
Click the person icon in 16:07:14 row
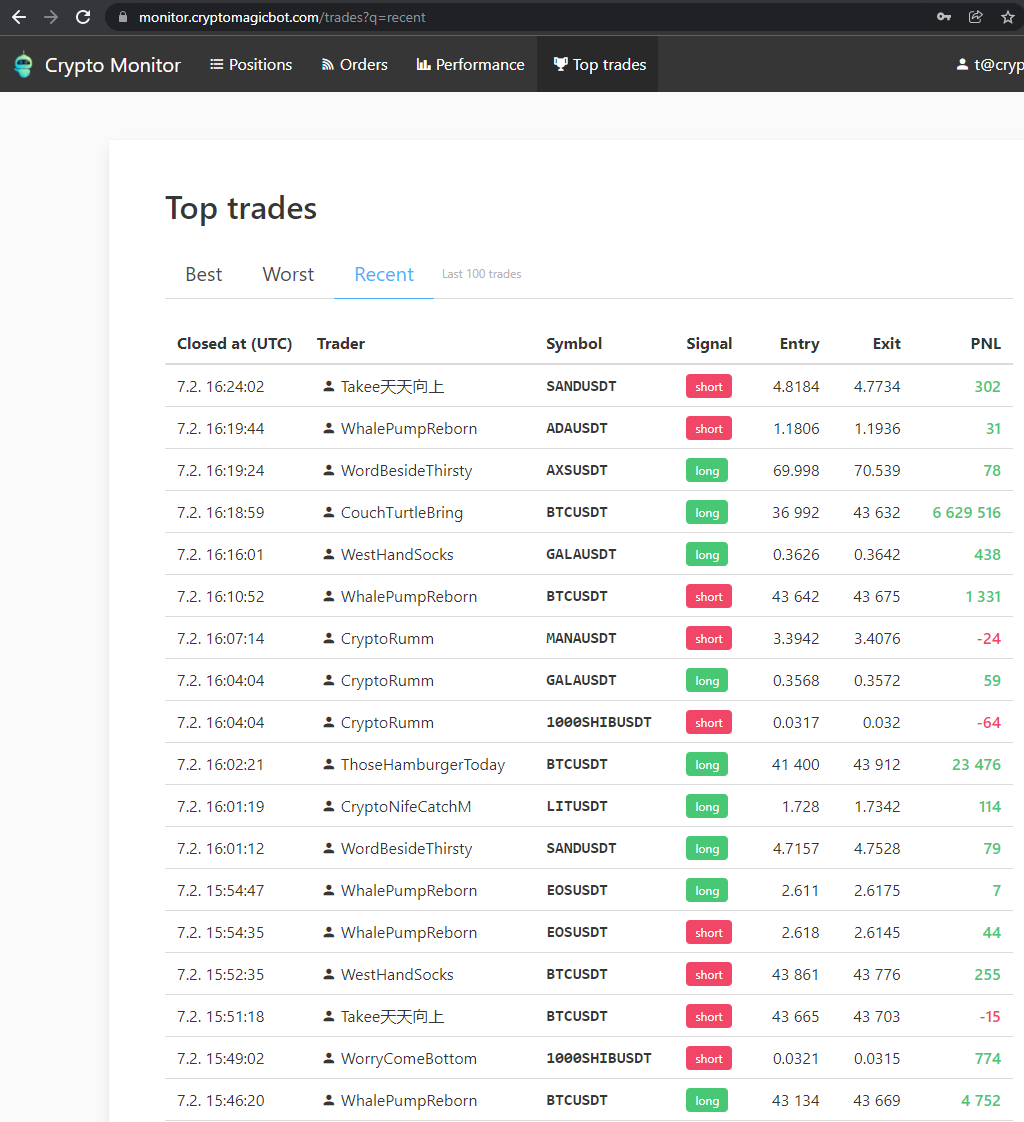tap(328, 638)
